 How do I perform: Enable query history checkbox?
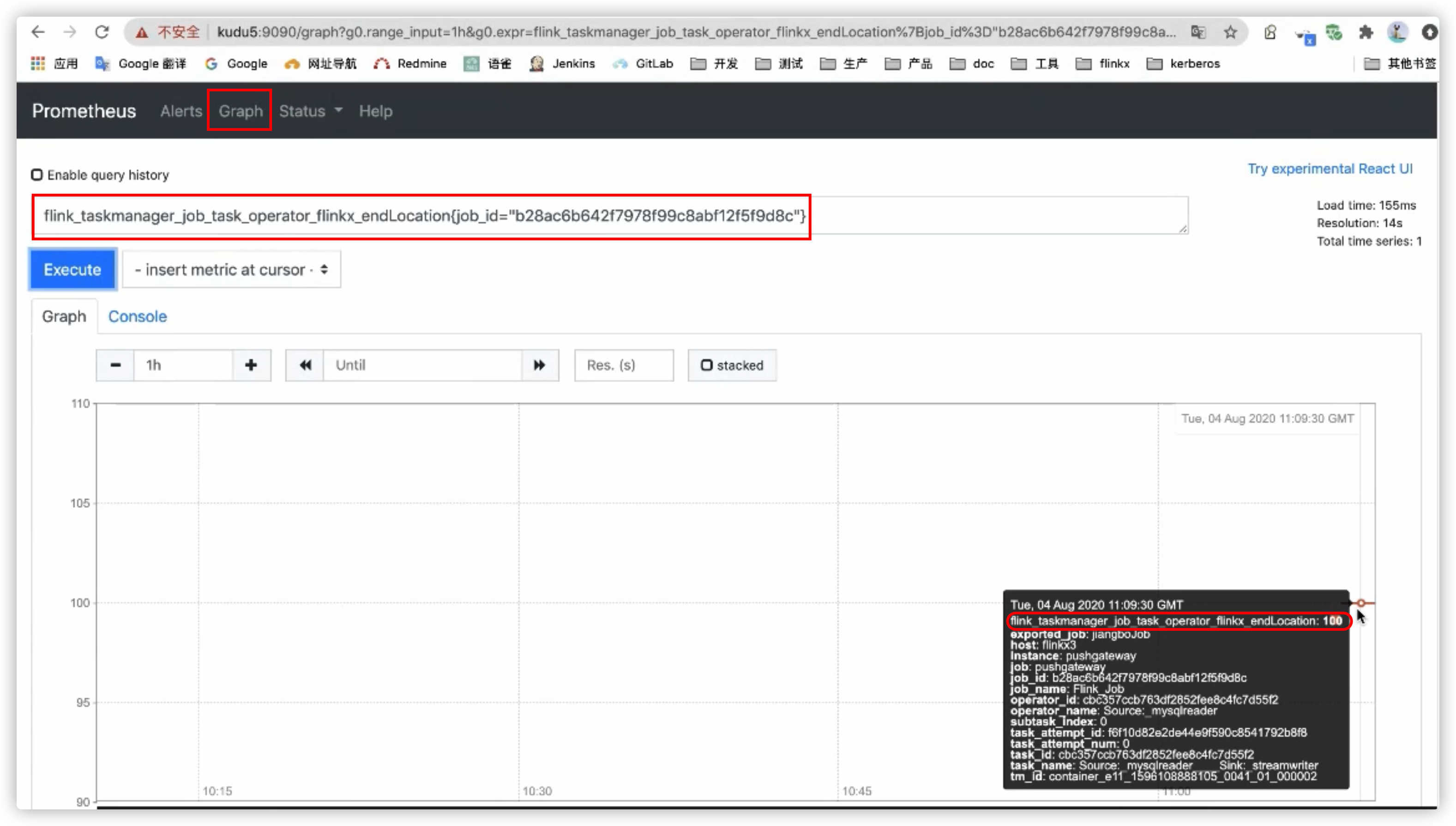(x=37, y=175)
